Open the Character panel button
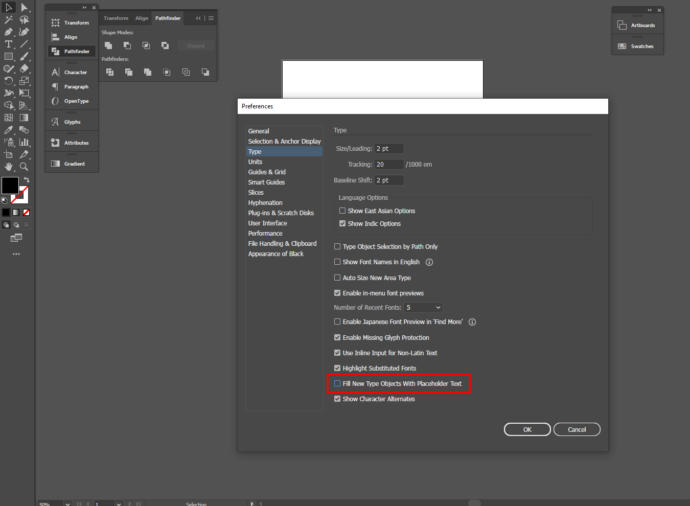This screenshot has height=506, width=690. click(71, 72)
